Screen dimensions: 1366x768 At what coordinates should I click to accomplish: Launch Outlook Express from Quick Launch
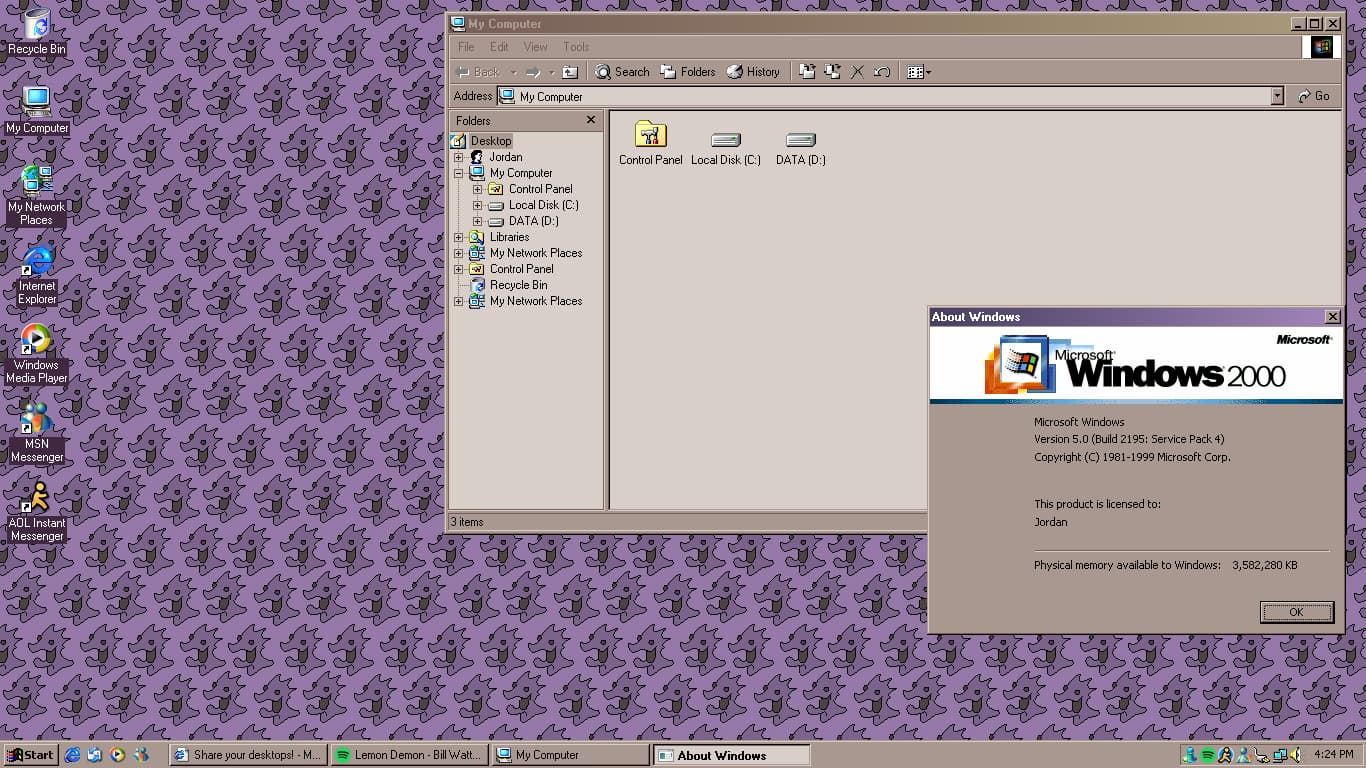pos(95,755)
